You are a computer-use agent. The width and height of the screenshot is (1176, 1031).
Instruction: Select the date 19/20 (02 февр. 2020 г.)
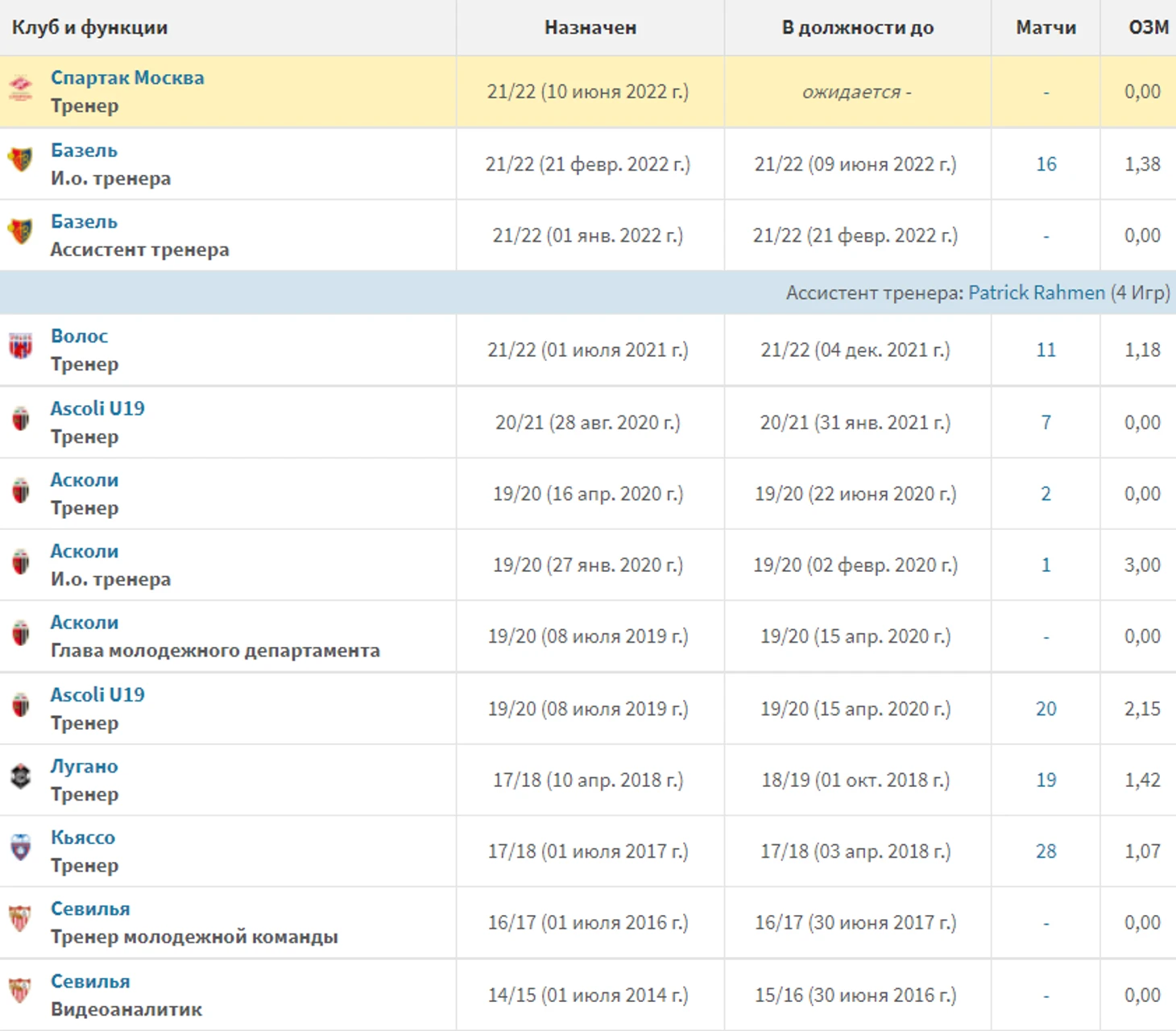pyautogui.click(x=855, y=565)
